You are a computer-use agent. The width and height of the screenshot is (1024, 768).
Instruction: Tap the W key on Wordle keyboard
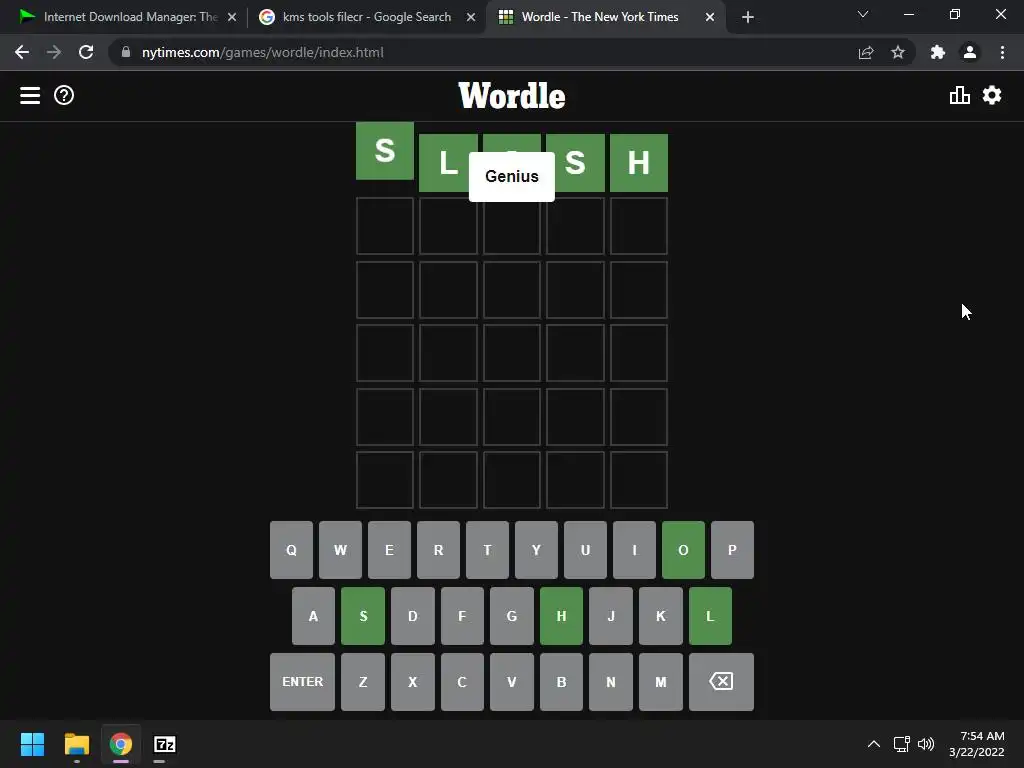[x=340, y=550]
